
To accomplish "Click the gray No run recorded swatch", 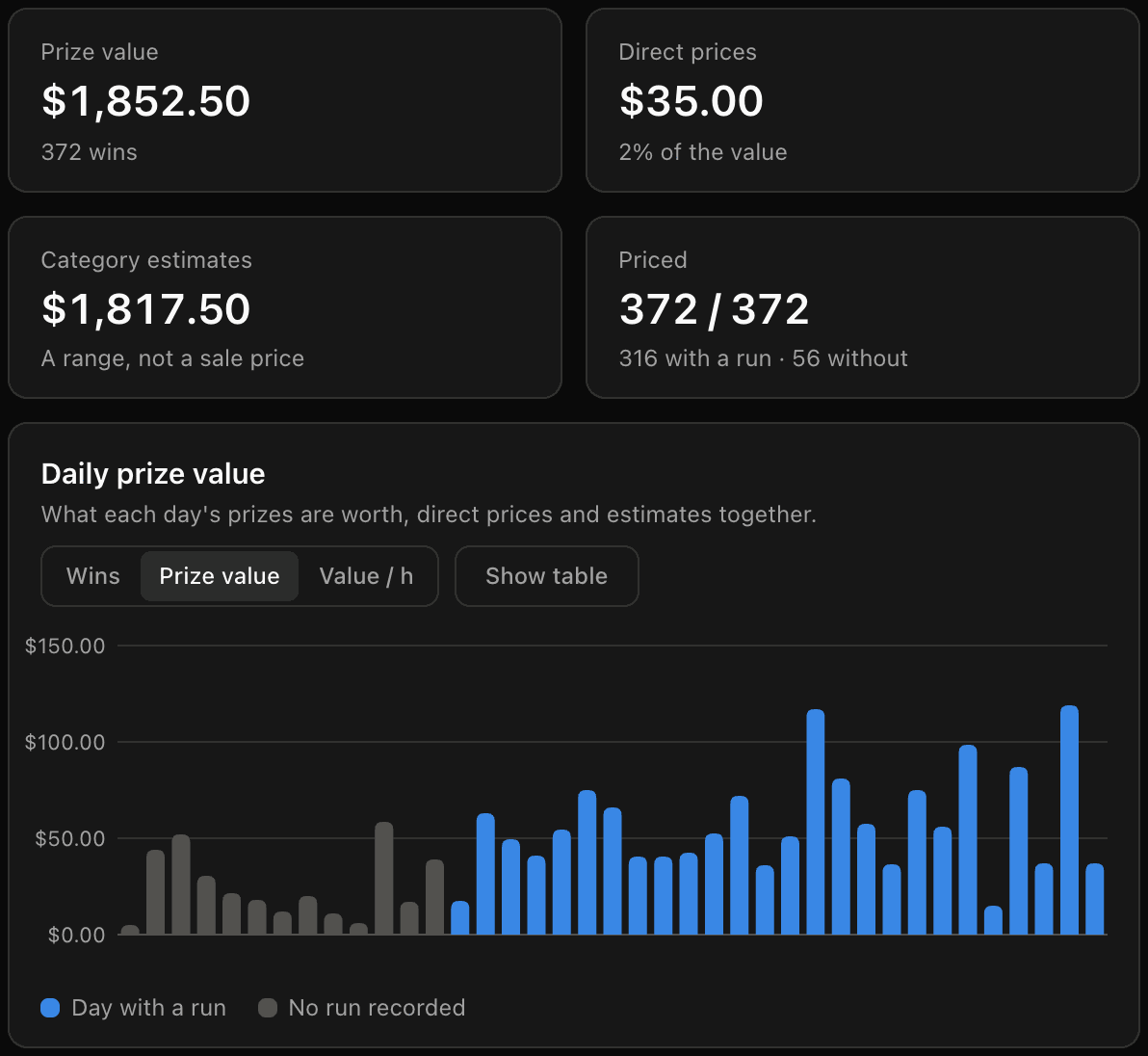I will [268, 1008].
